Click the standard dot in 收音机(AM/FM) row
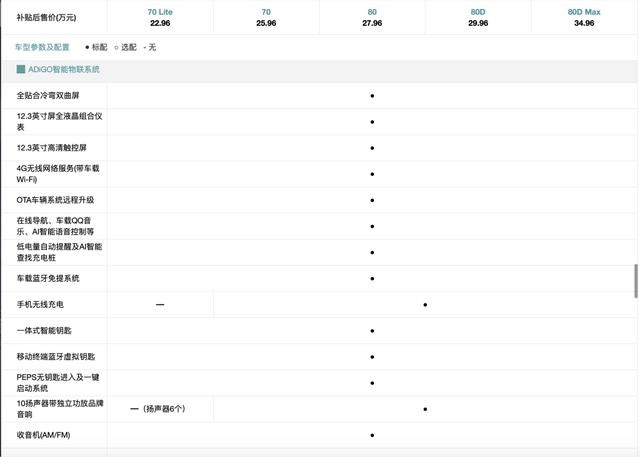 coord(372,435)
